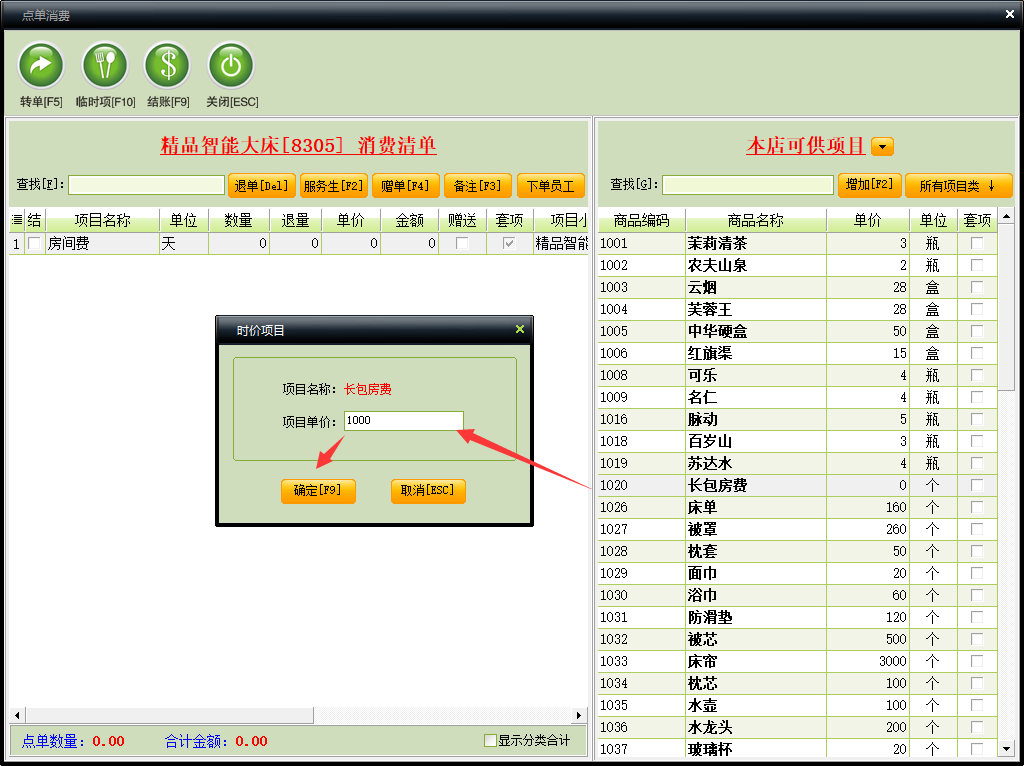Click product code 1018 cell
Viewport: 1024px width, 766px height.
(x=641, y=441)
